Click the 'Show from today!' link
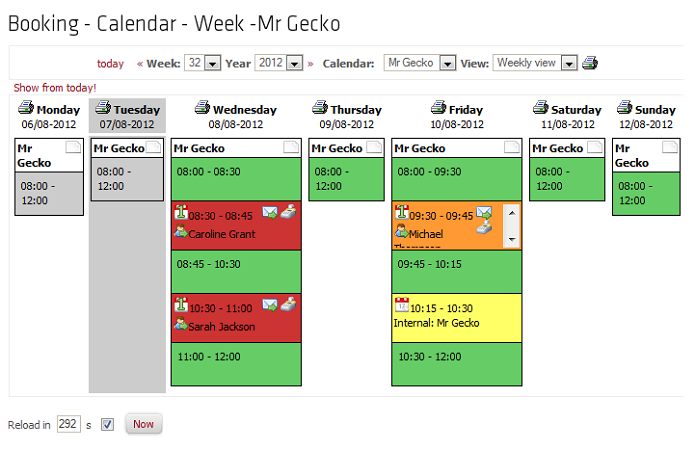Viewport: 695px width, 450px height. point(55,88)
